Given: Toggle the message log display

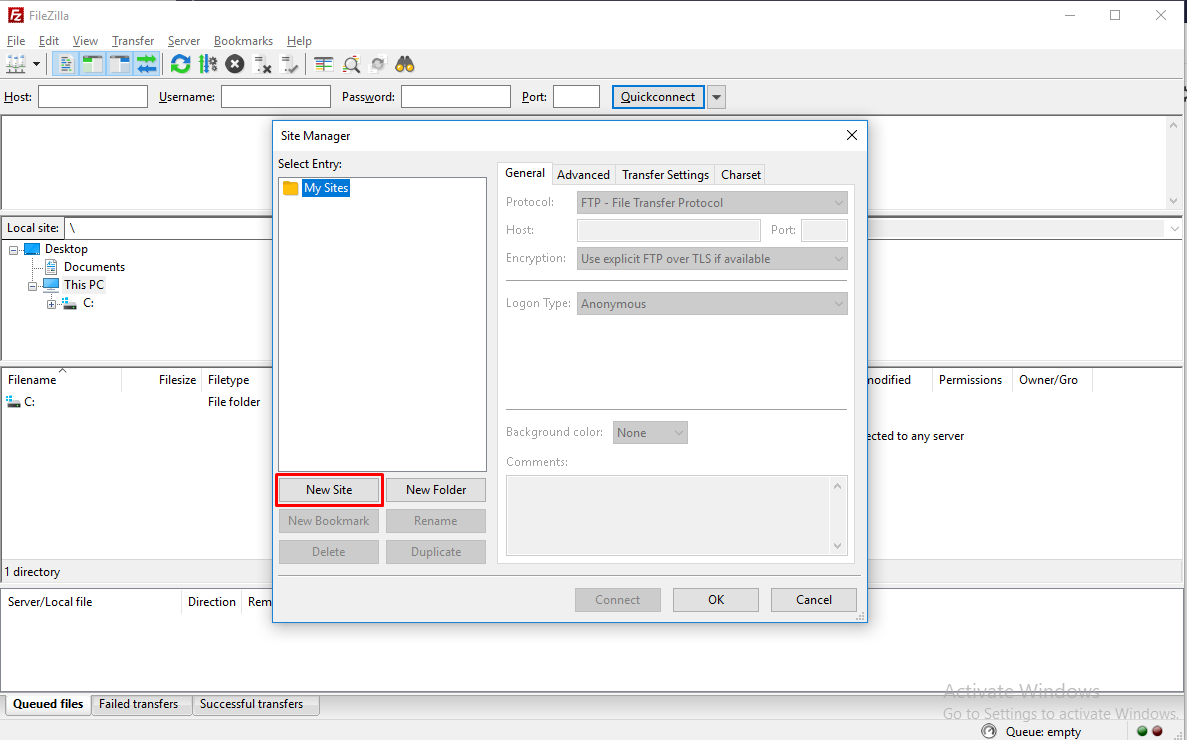Looking at the screenshot, I should tap(66, 64).
